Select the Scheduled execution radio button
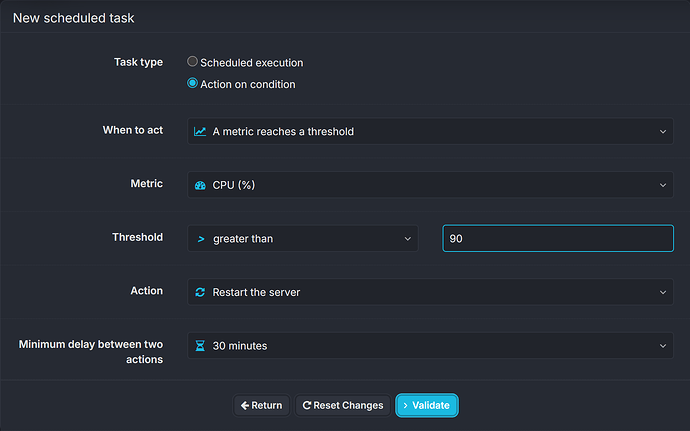 [192, 62]
